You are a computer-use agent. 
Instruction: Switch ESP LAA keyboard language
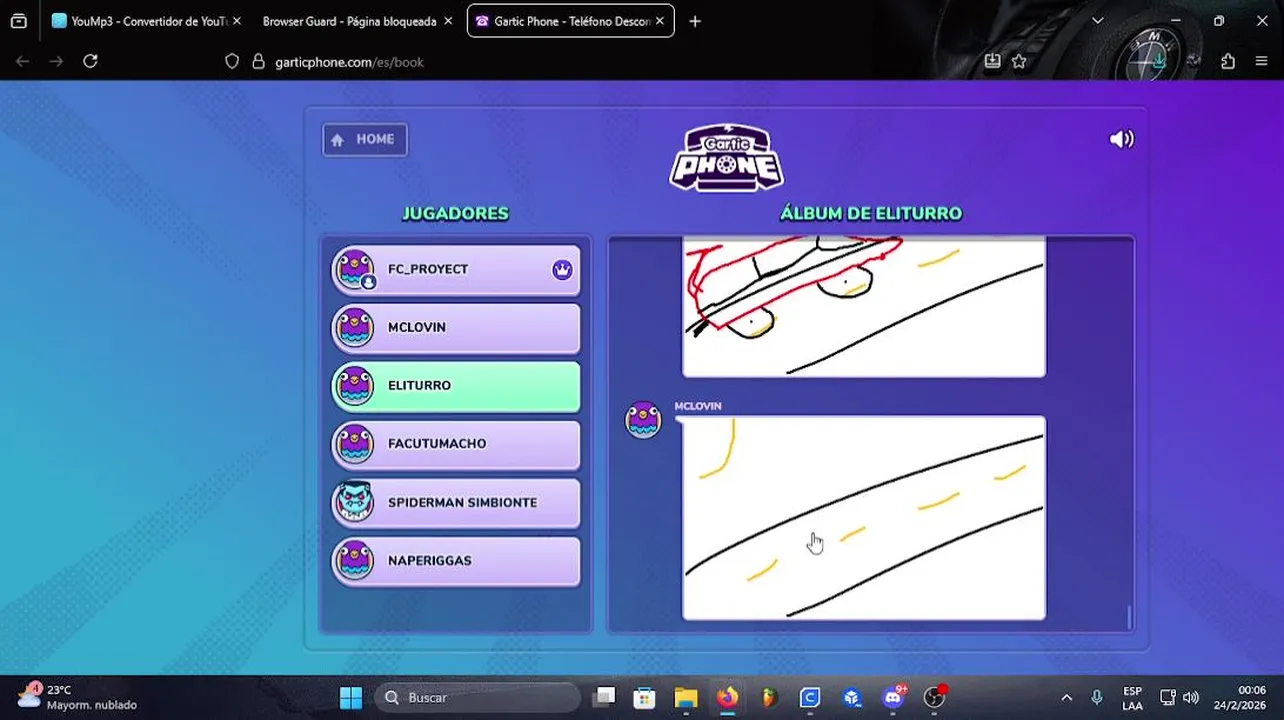coord(1132,698)
